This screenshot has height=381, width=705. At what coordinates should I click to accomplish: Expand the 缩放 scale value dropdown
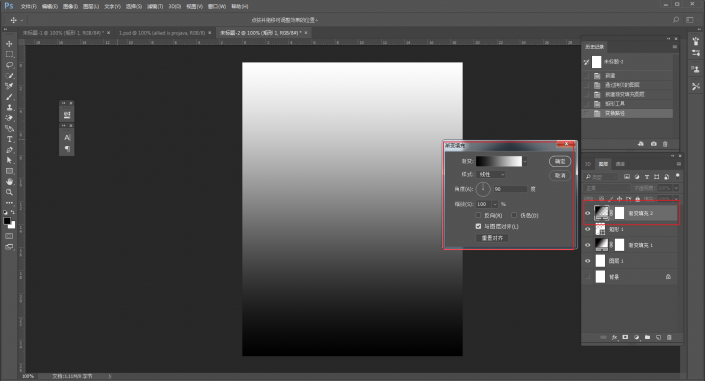pos(495,204)
